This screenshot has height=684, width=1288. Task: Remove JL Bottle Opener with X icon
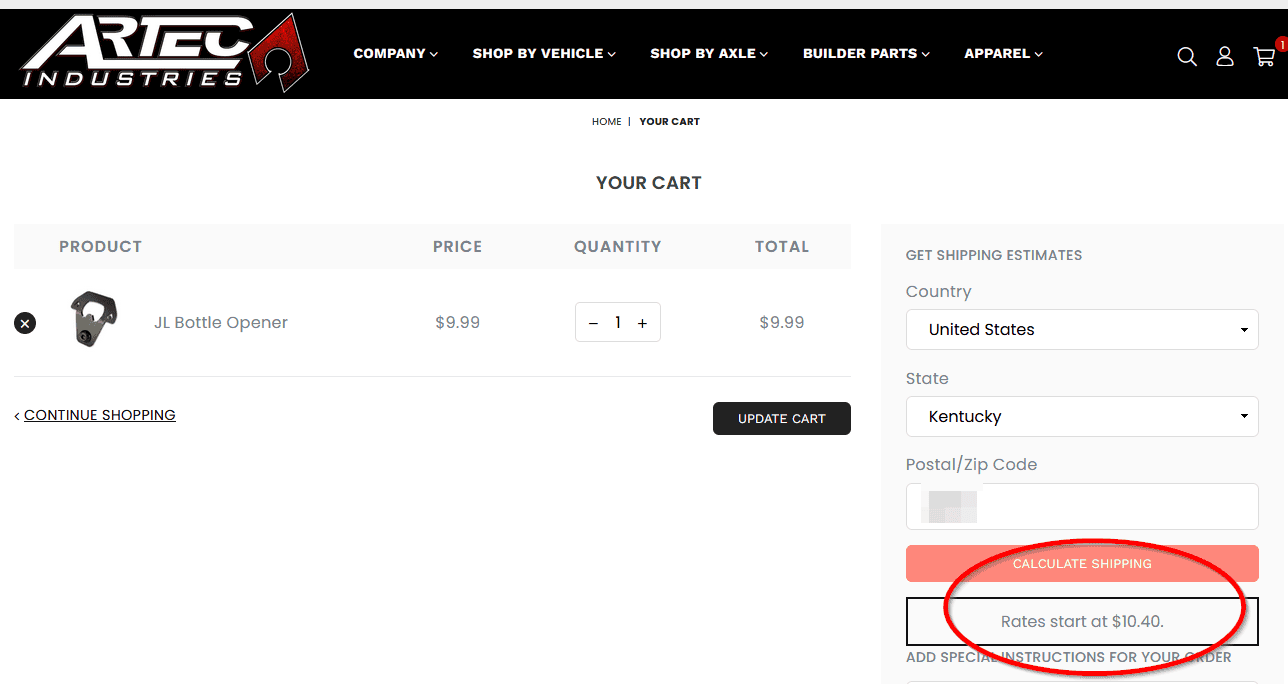pyautogui.click(x=25, y=323)
